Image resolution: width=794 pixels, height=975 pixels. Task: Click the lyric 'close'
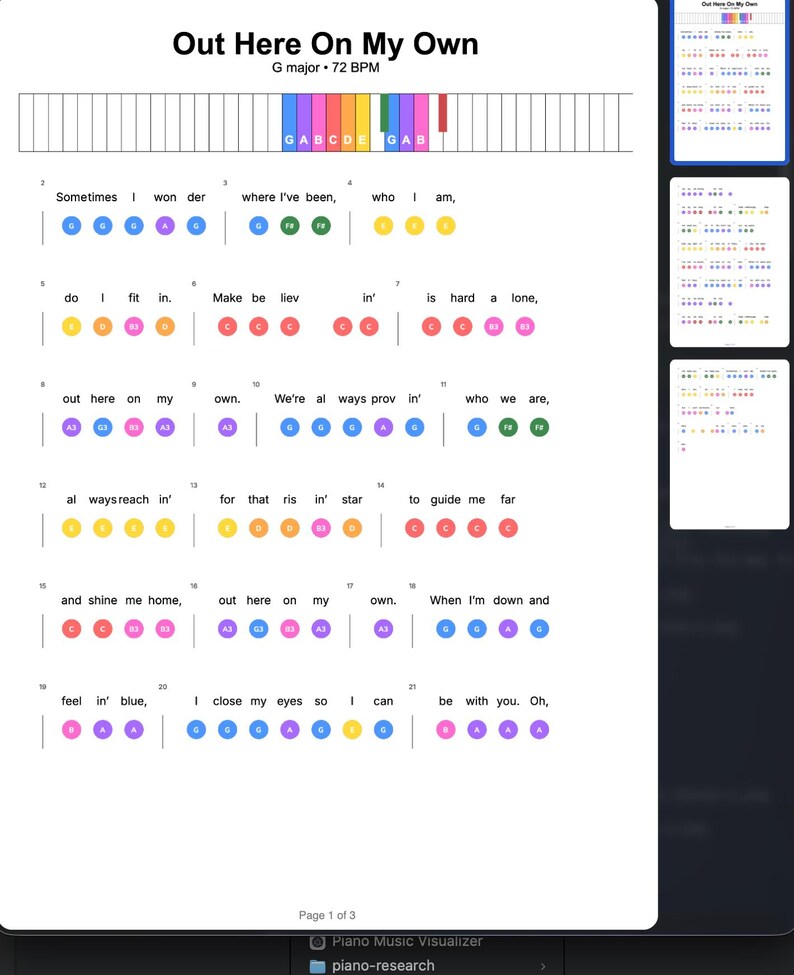(x=228, y=701)
